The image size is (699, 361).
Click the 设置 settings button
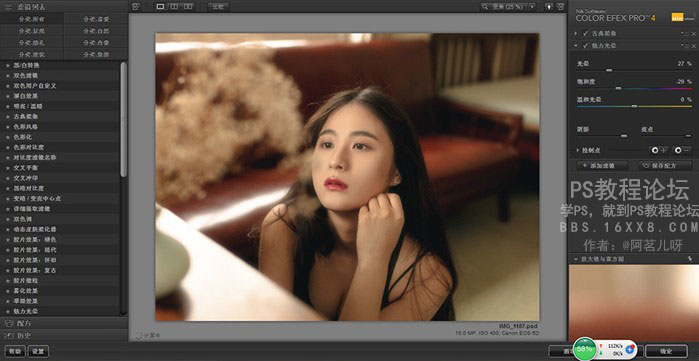coord(38,352)
